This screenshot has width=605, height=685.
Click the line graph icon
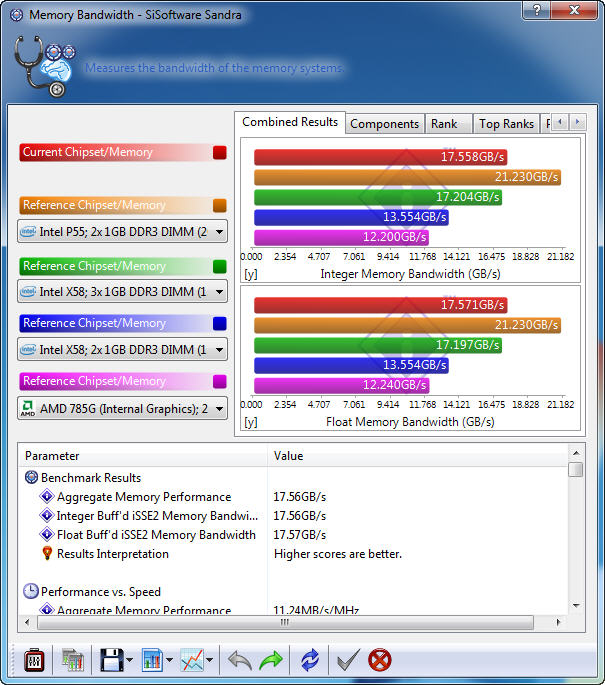192,660
